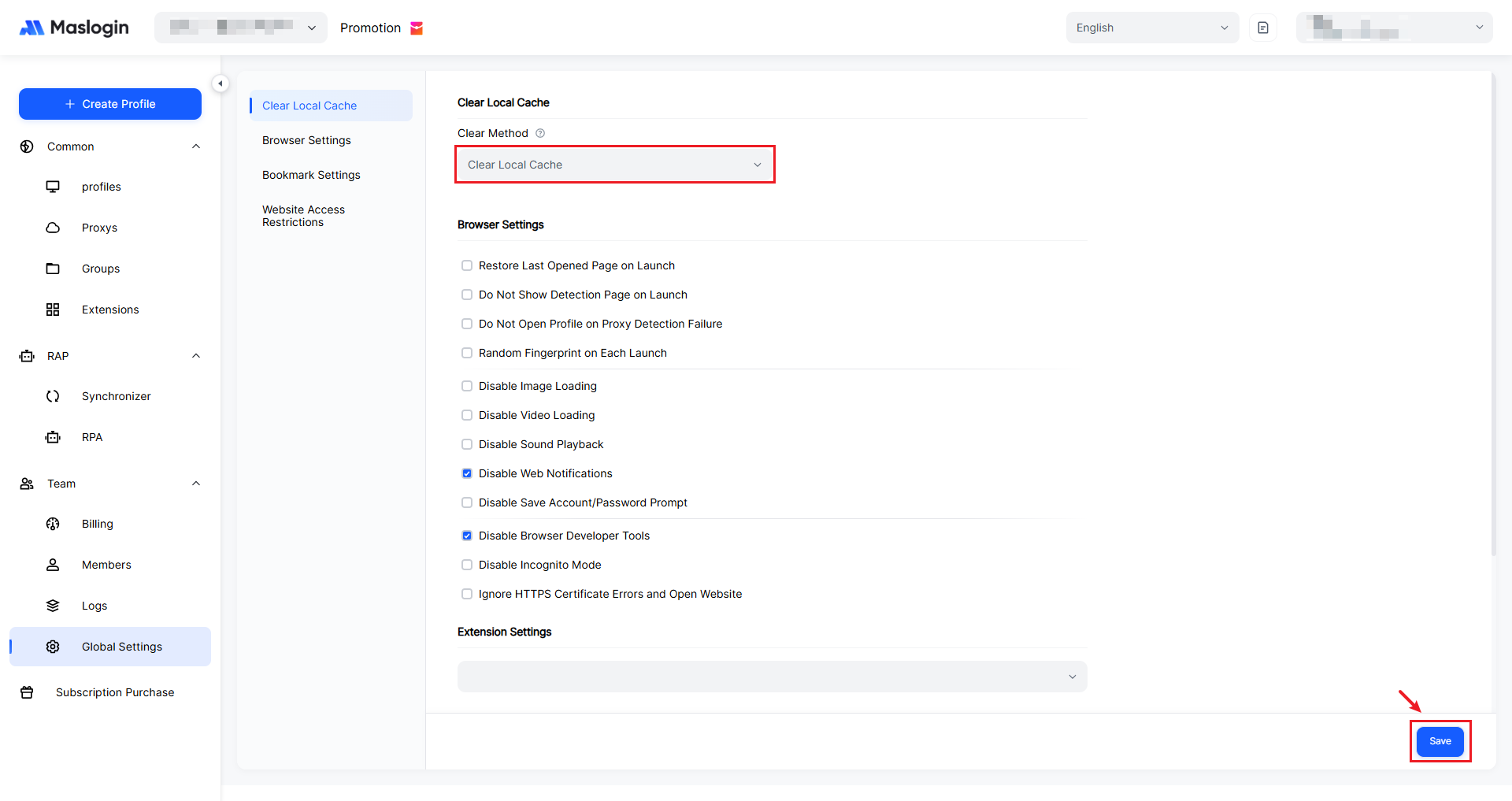Click the Extensions grid icon

tap(53, 310)
